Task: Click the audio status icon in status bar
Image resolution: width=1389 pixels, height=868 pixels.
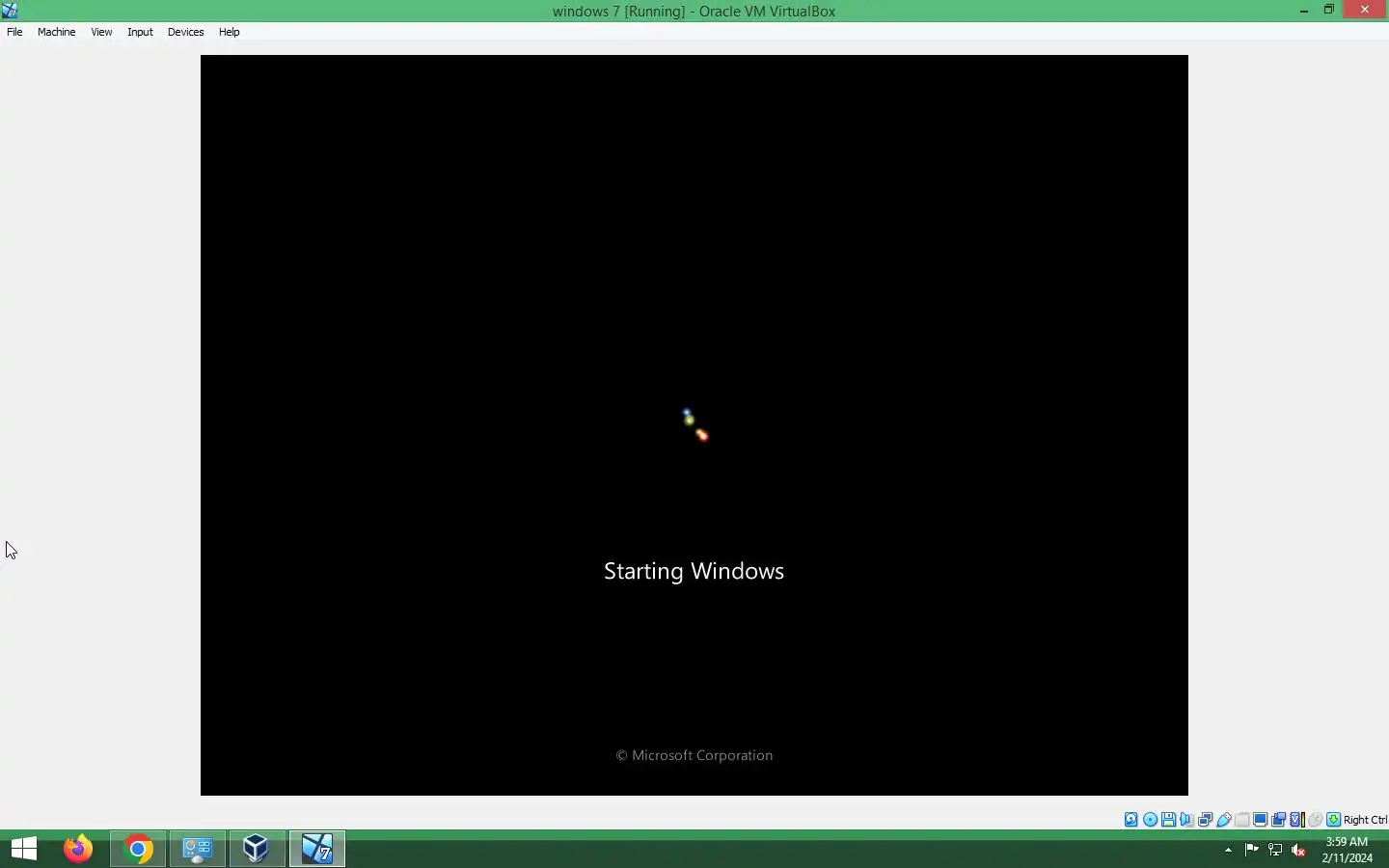Action: point(1187,820)
